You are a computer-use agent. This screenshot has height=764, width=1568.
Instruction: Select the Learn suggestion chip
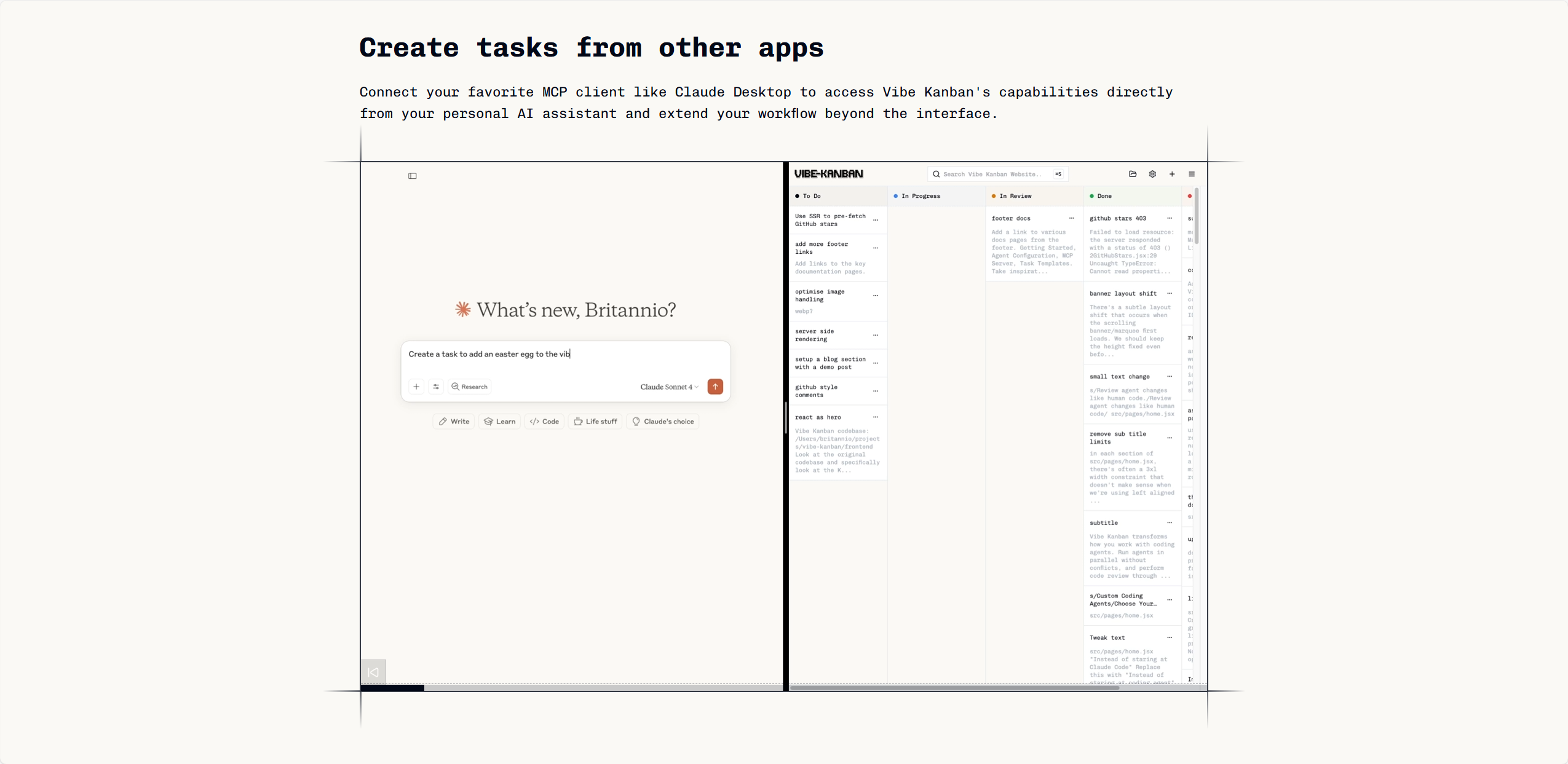(499, 422)
